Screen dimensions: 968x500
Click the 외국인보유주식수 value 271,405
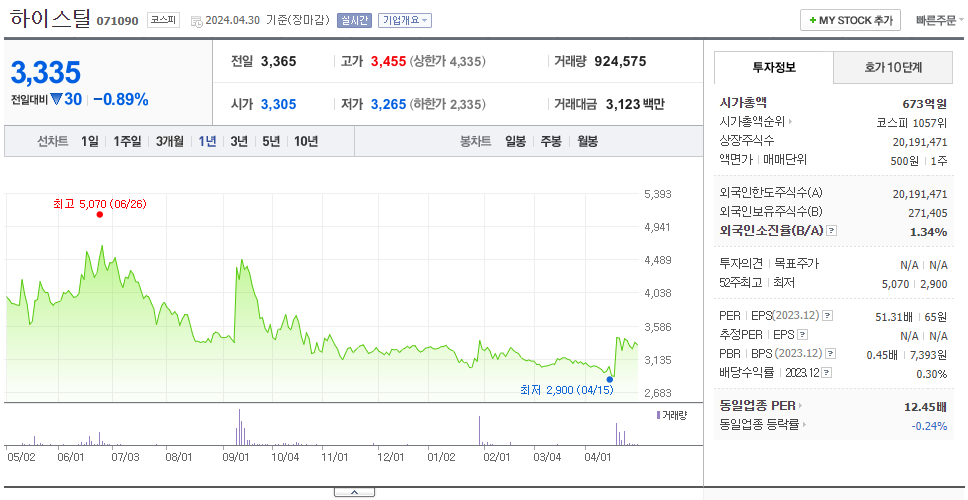(x=926, y=213)
